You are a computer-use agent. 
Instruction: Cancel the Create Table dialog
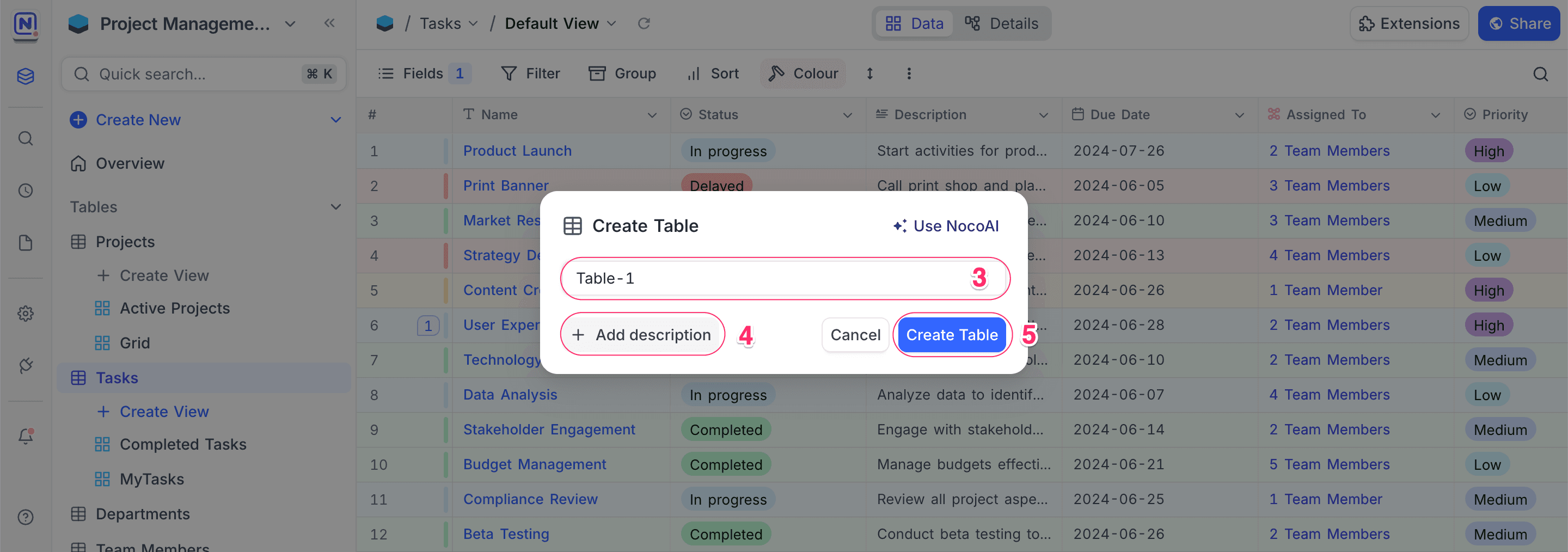coord(855,335)
